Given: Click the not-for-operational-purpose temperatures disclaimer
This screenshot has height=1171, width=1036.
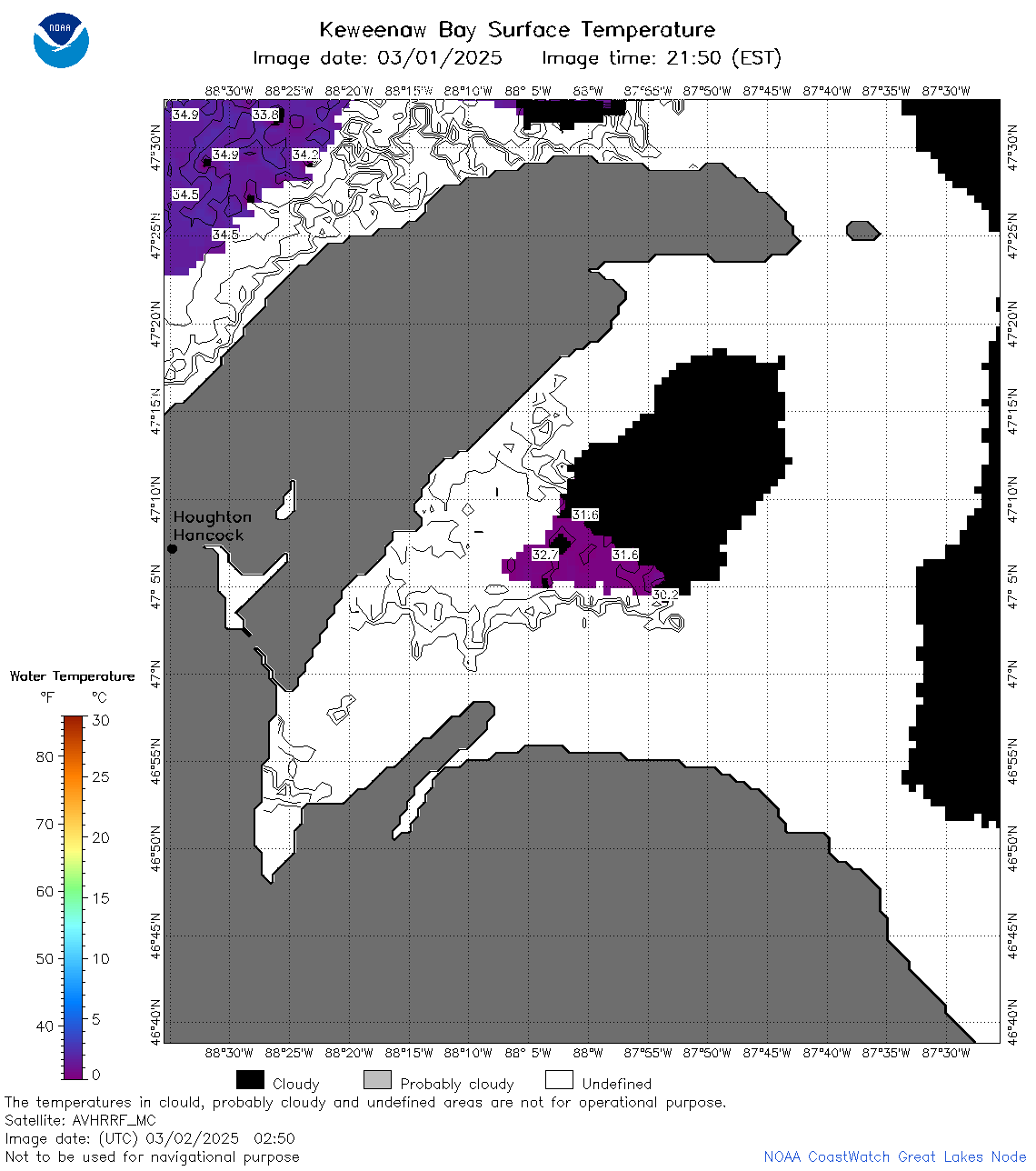Looking at the screenshot, I should click(x=365, y=1102).
